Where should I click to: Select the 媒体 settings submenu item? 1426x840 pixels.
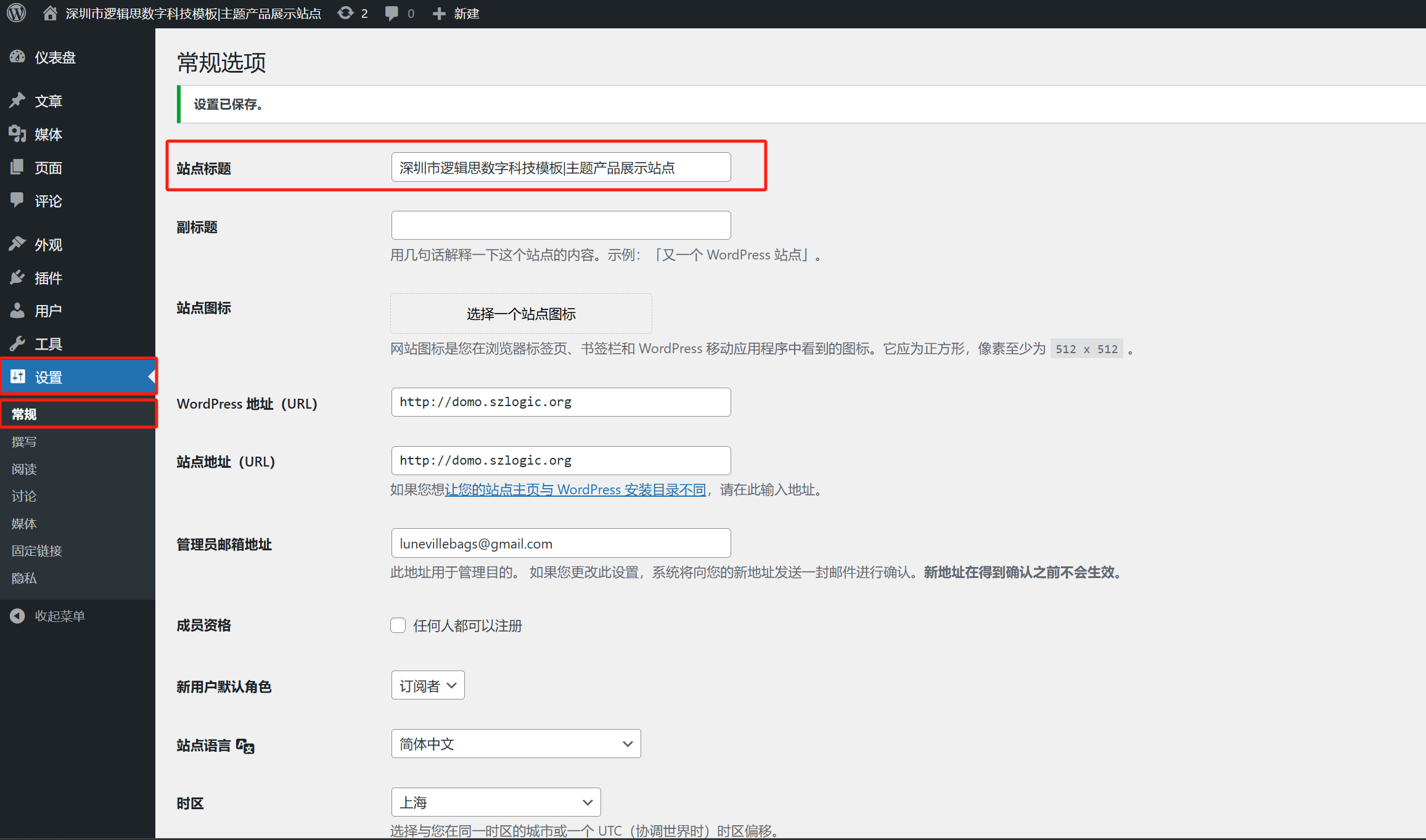tap(24, 524)
